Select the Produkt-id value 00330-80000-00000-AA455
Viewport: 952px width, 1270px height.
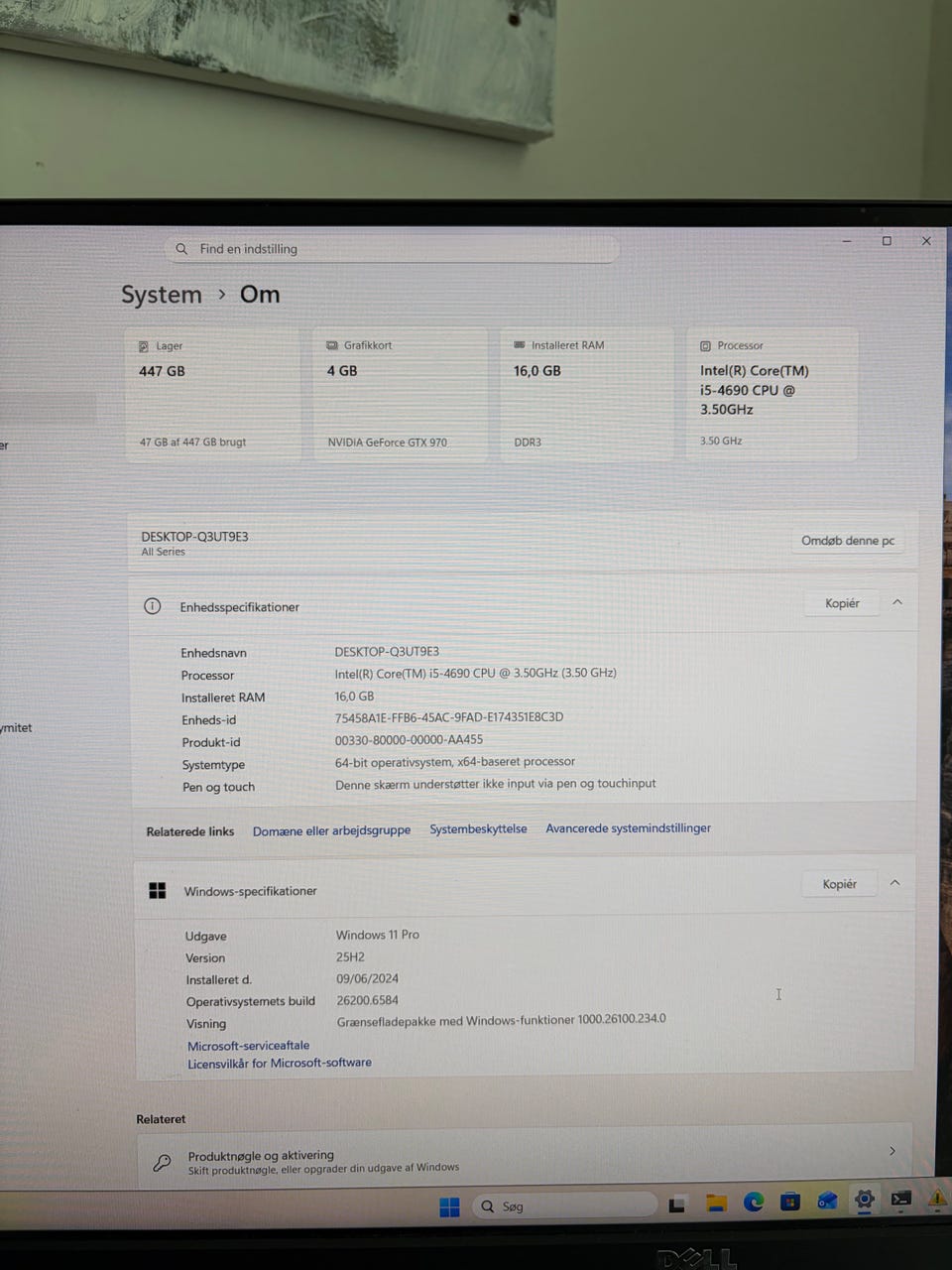(409, 739)
